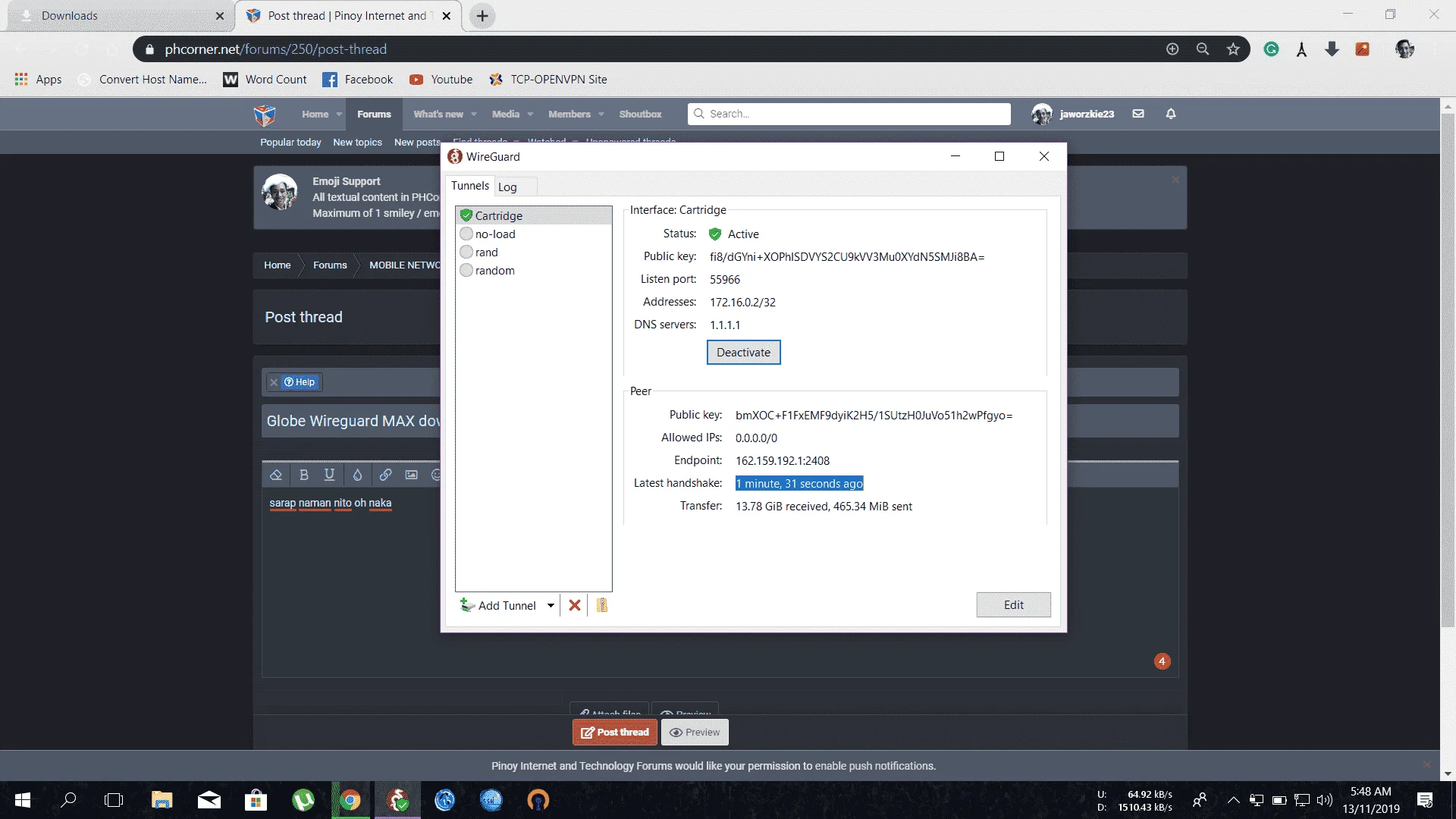Delete selected tunnel with red X icon
1456x819 pixels.
(x=575, y=605)
